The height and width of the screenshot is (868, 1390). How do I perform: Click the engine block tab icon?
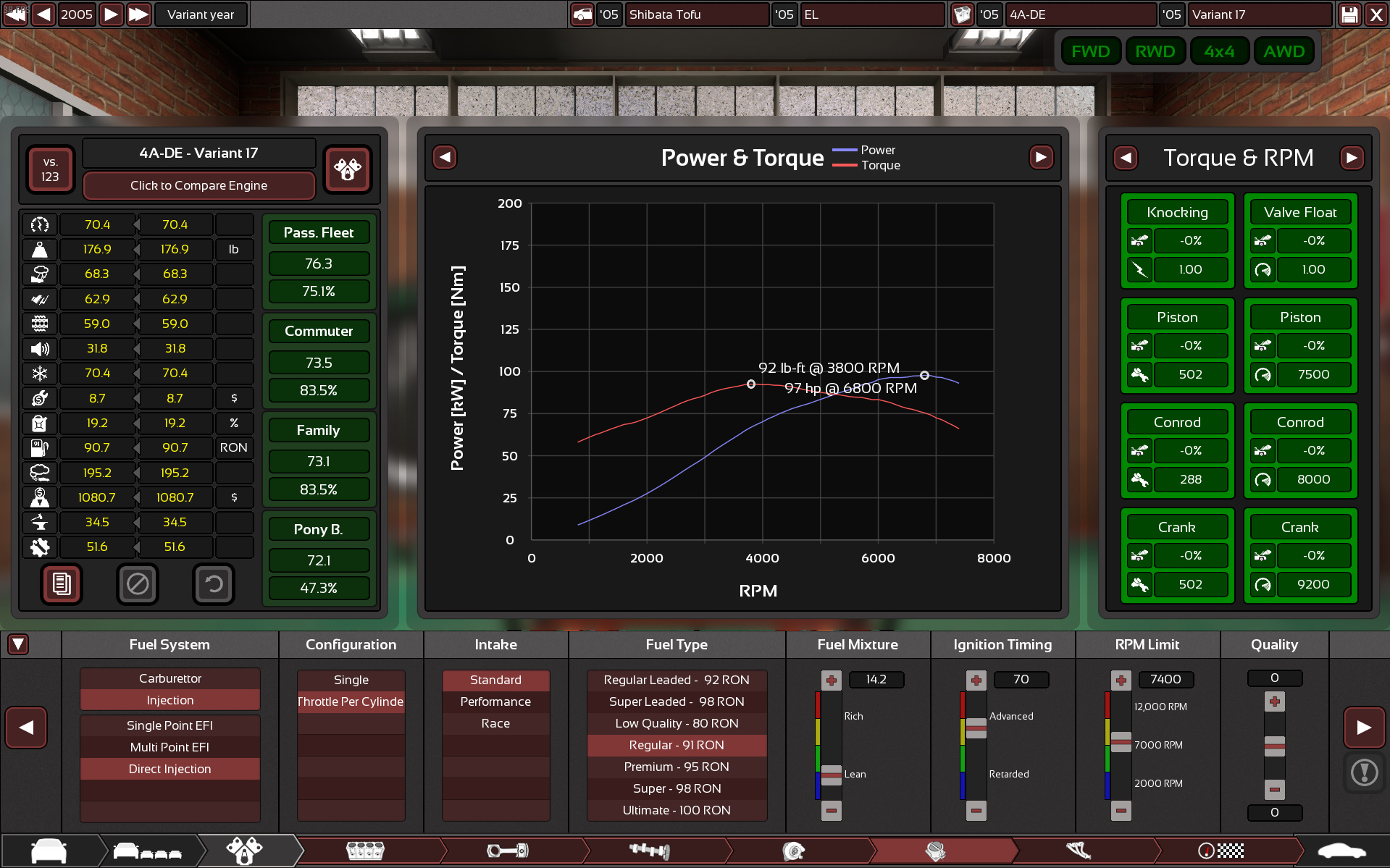(365, 851)
